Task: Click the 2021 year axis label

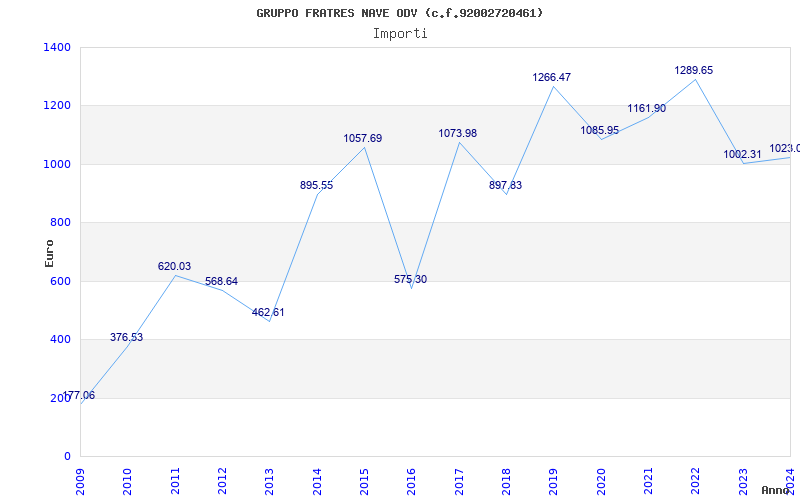Action: (x=648, y=481)
